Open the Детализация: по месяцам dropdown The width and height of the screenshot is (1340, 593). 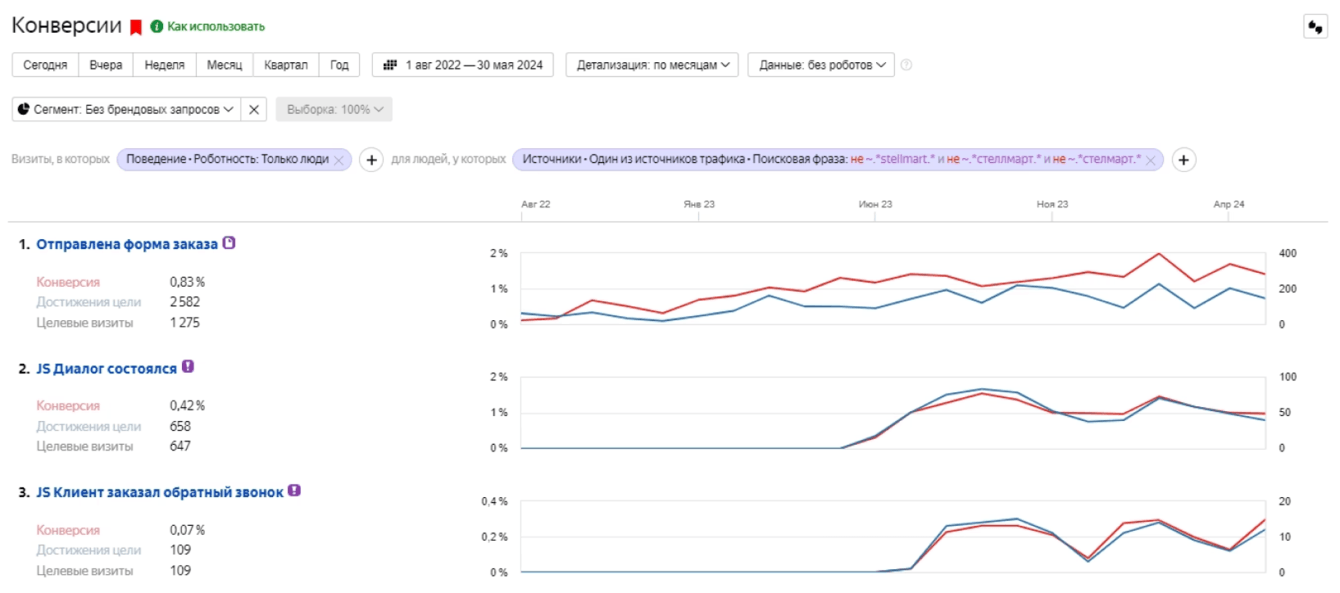tap(652, 65)
